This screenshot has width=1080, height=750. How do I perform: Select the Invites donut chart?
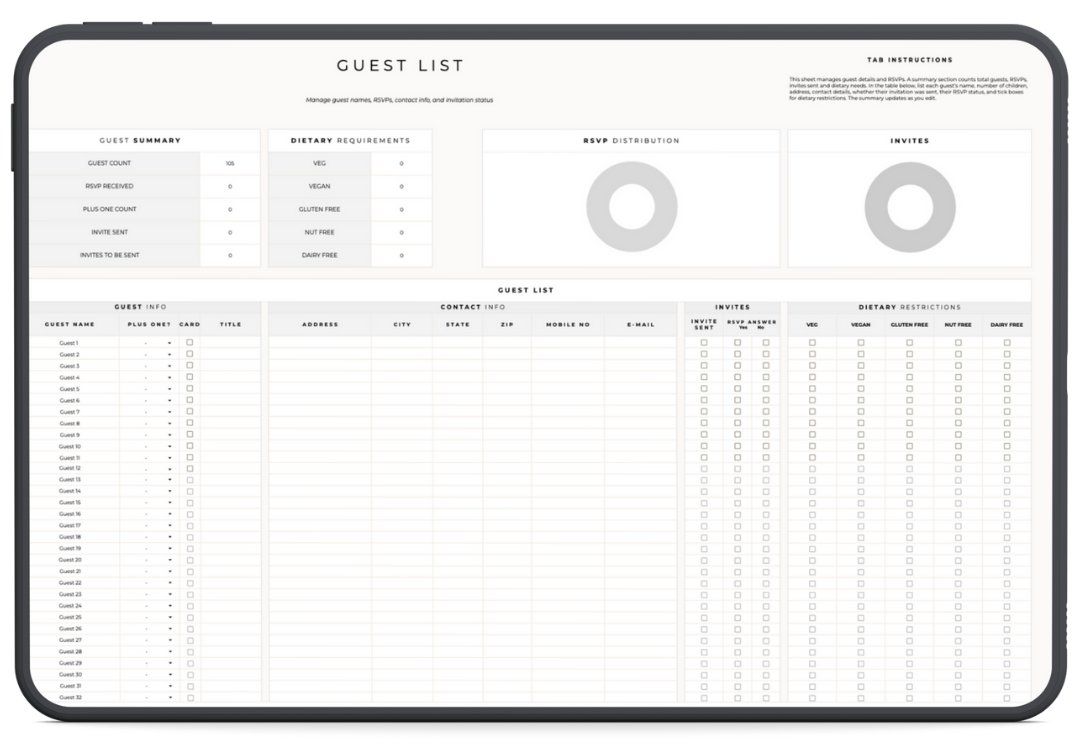click(x=909, y=207)
